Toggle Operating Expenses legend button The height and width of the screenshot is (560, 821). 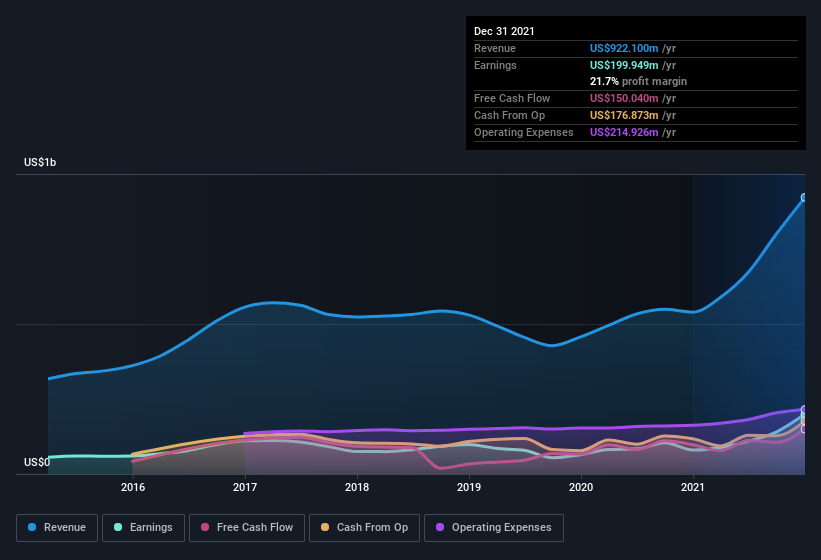(x=494, y=528)
